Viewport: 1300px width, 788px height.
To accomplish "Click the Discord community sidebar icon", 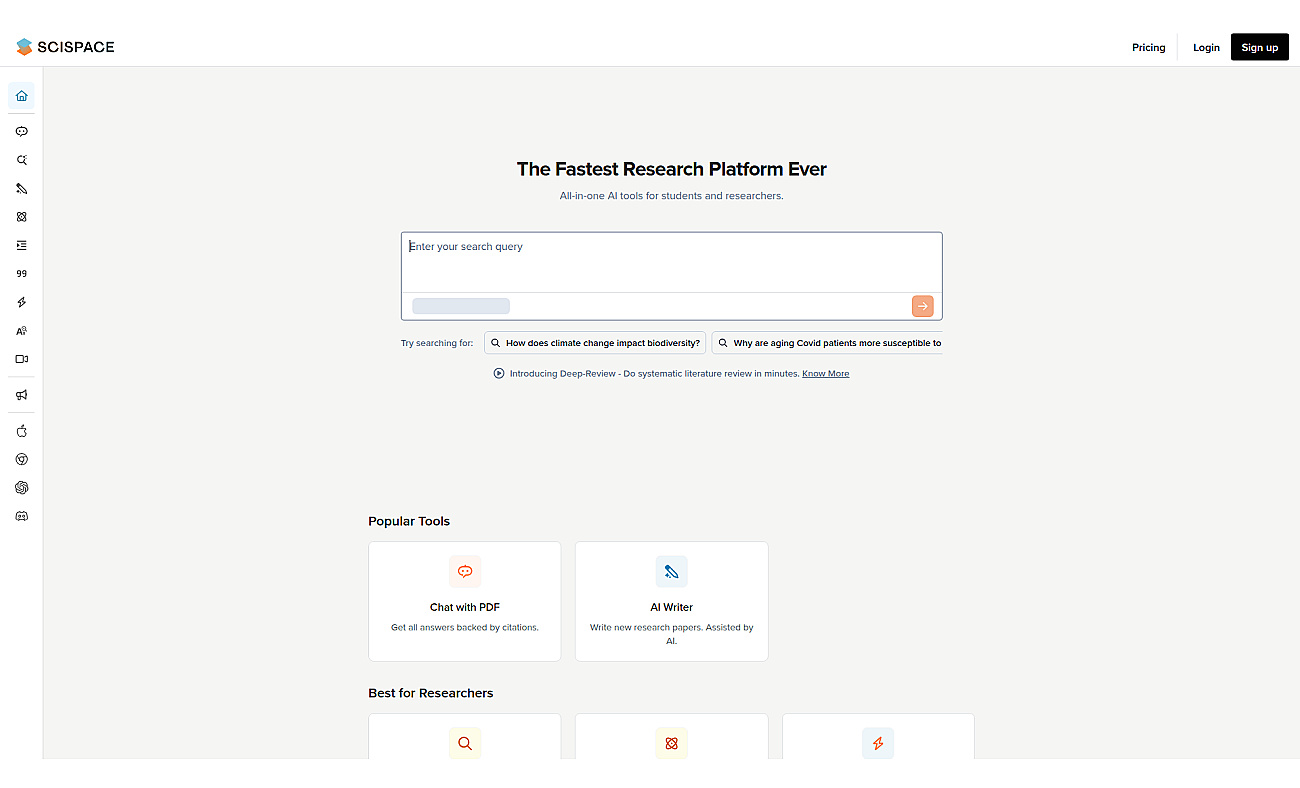I will [21, 516].
